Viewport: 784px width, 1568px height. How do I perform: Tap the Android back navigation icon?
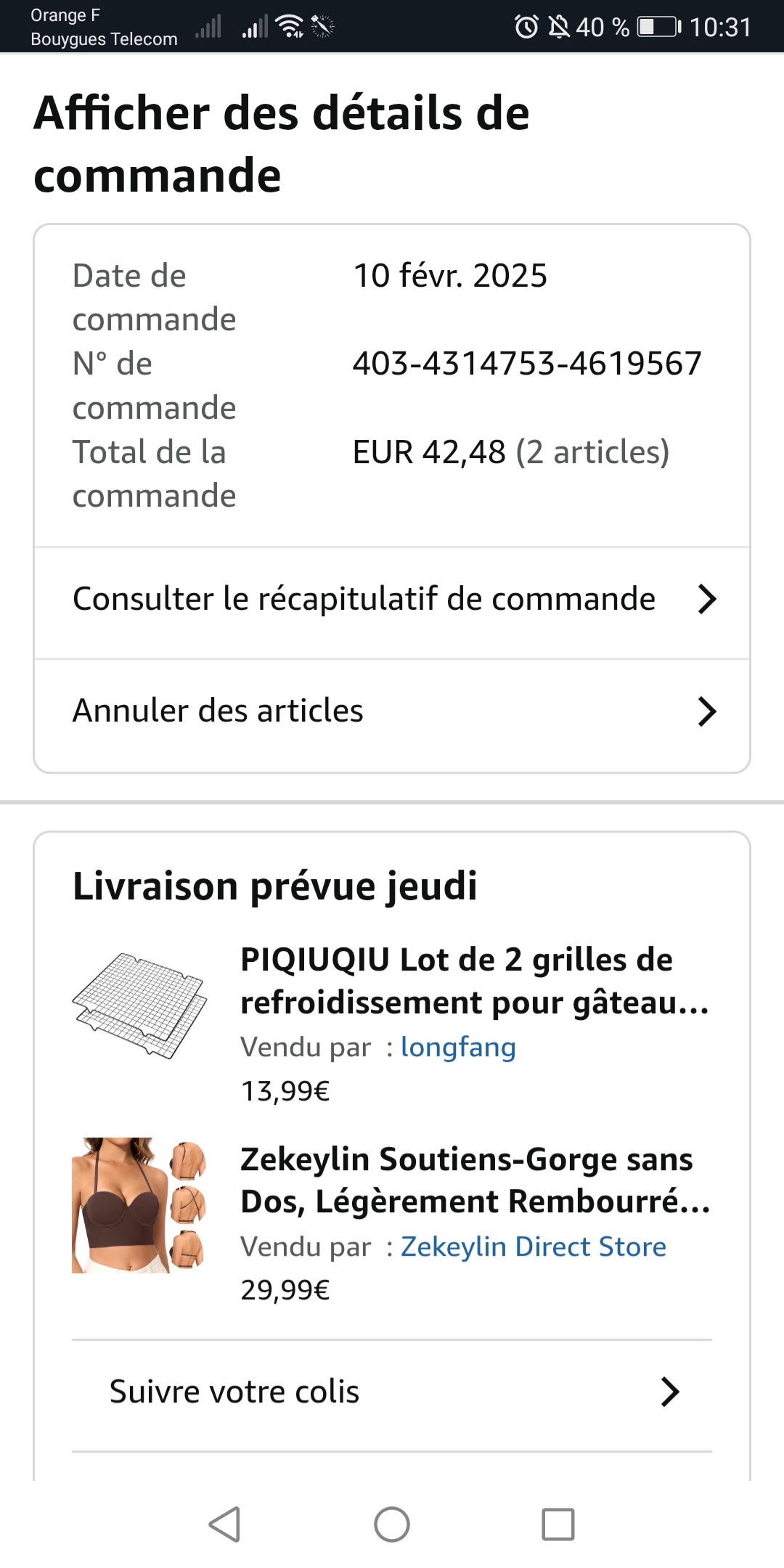225,1524
